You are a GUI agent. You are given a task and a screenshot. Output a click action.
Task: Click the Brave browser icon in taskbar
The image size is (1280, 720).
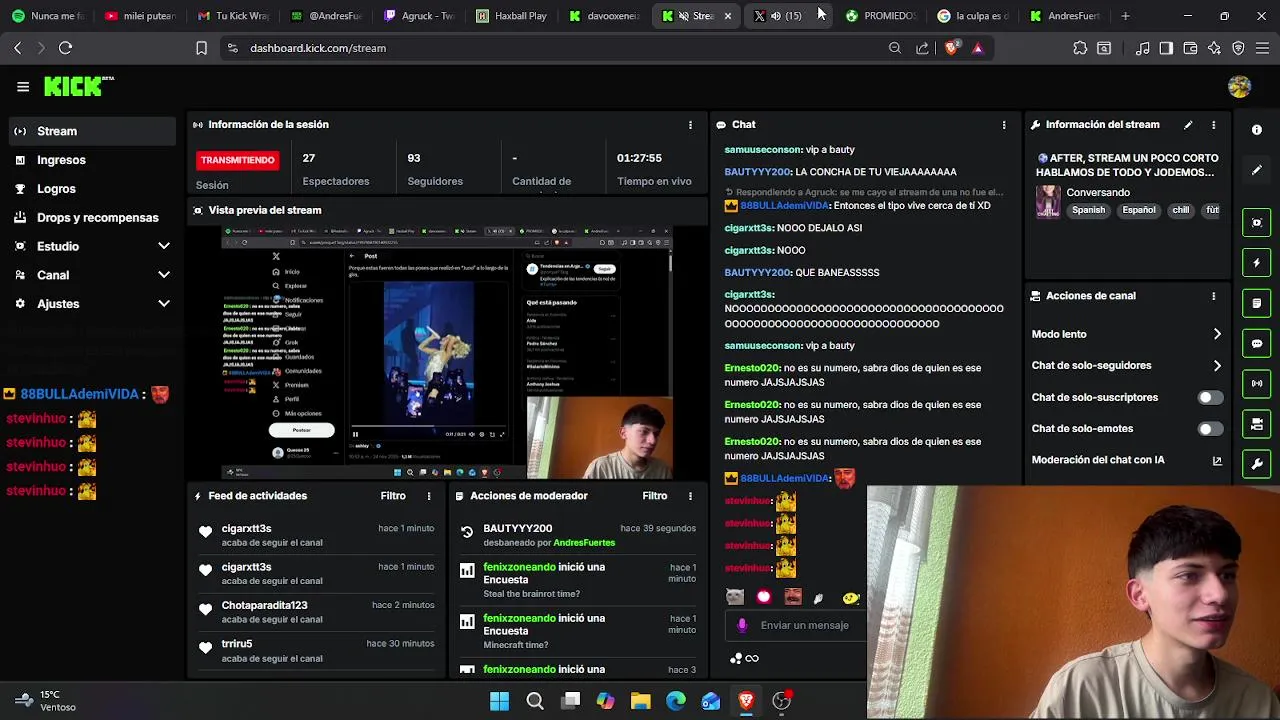click(746, 701)
